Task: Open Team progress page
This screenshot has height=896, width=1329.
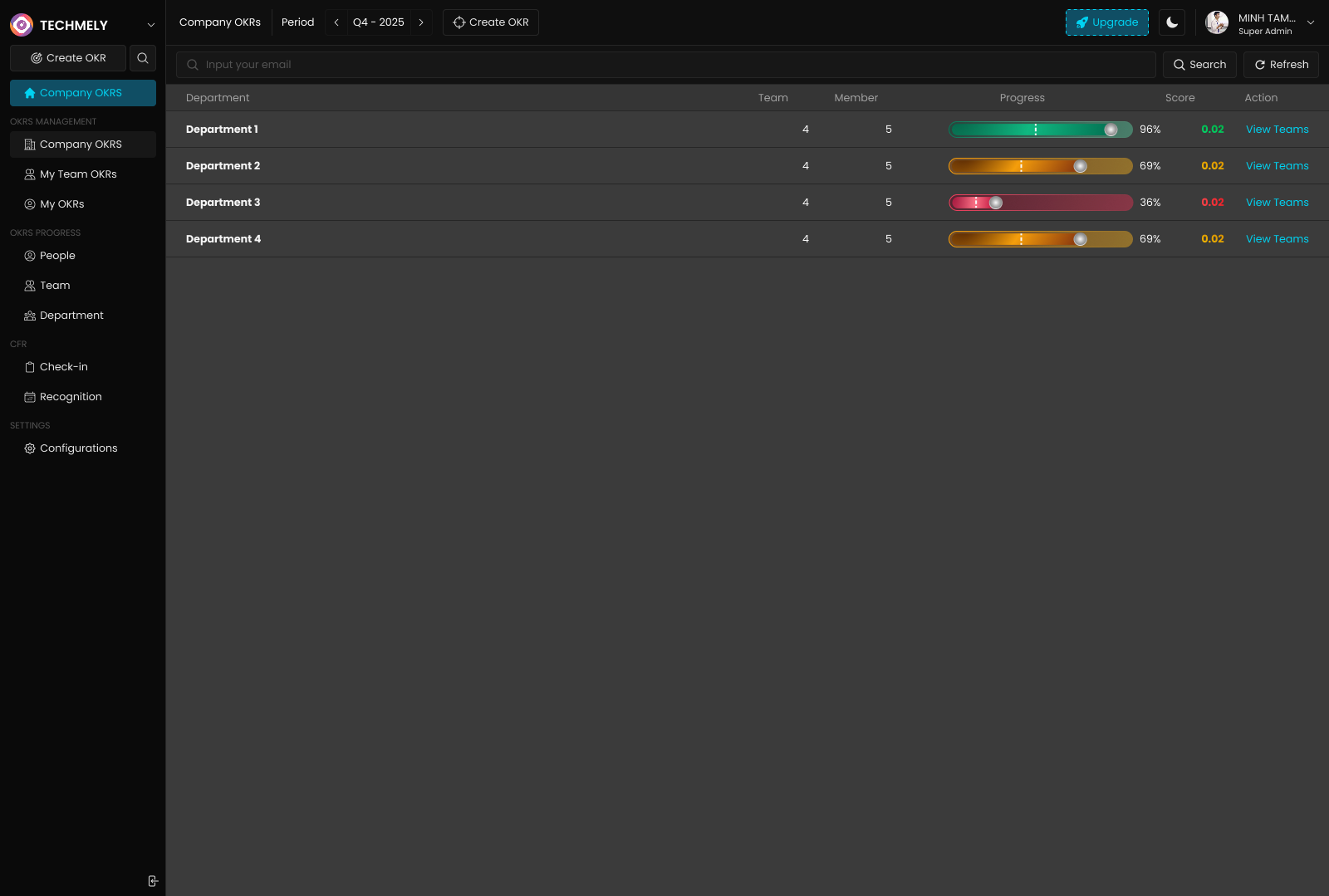Action: [x=83, y=286]
